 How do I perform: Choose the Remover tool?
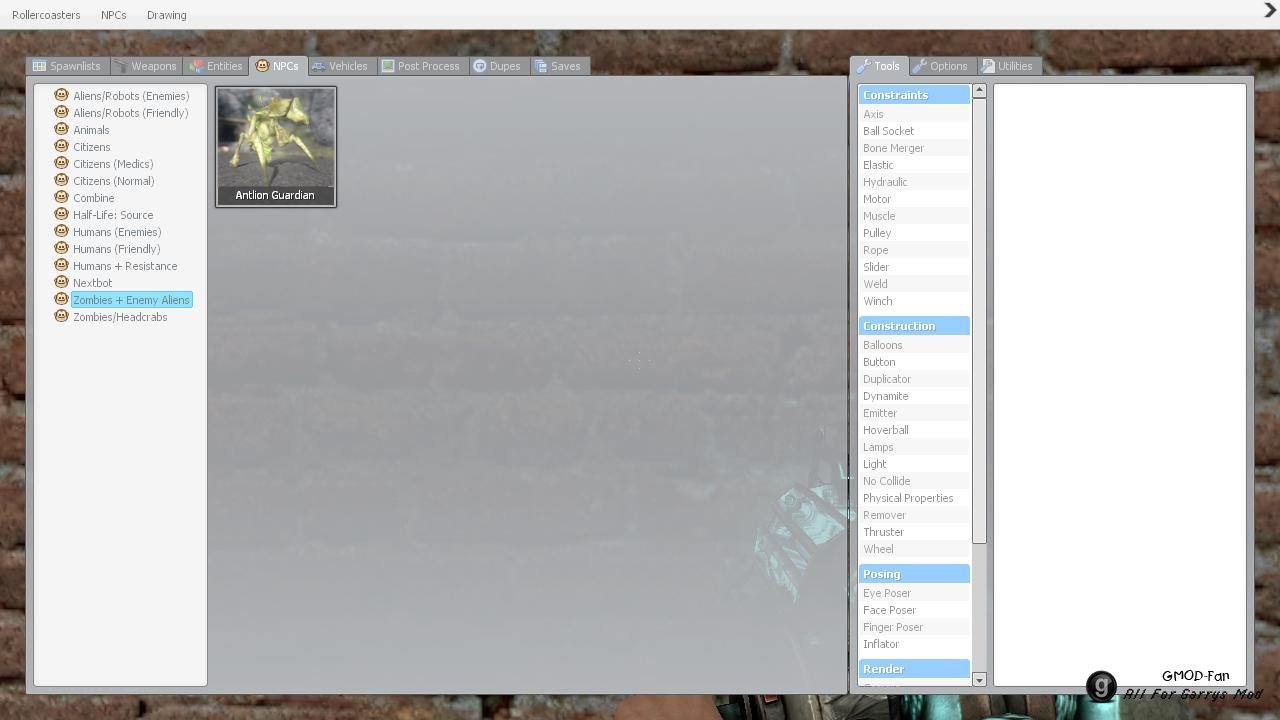point(914,515)
